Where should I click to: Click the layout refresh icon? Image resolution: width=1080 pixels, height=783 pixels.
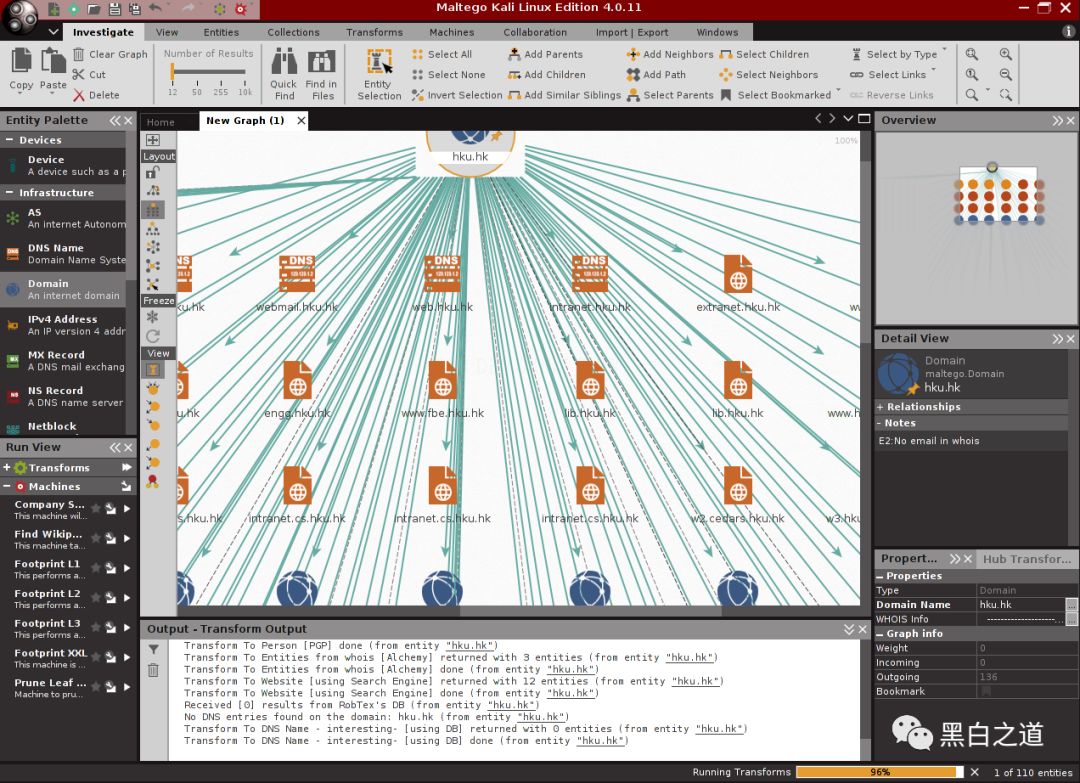(152, 336)
